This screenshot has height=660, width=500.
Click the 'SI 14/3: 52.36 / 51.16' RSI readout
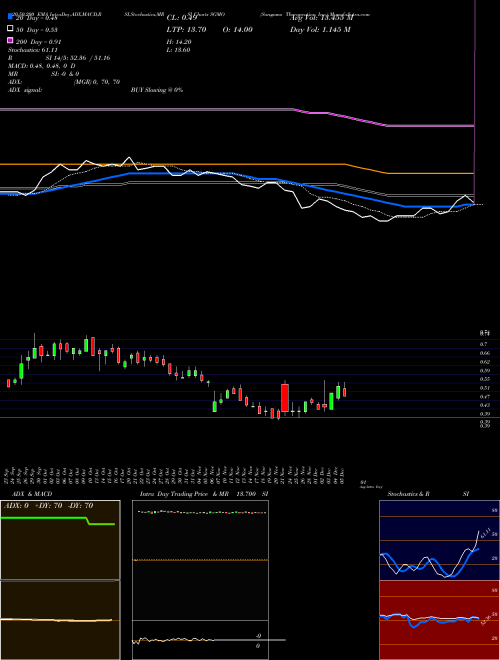78,58
